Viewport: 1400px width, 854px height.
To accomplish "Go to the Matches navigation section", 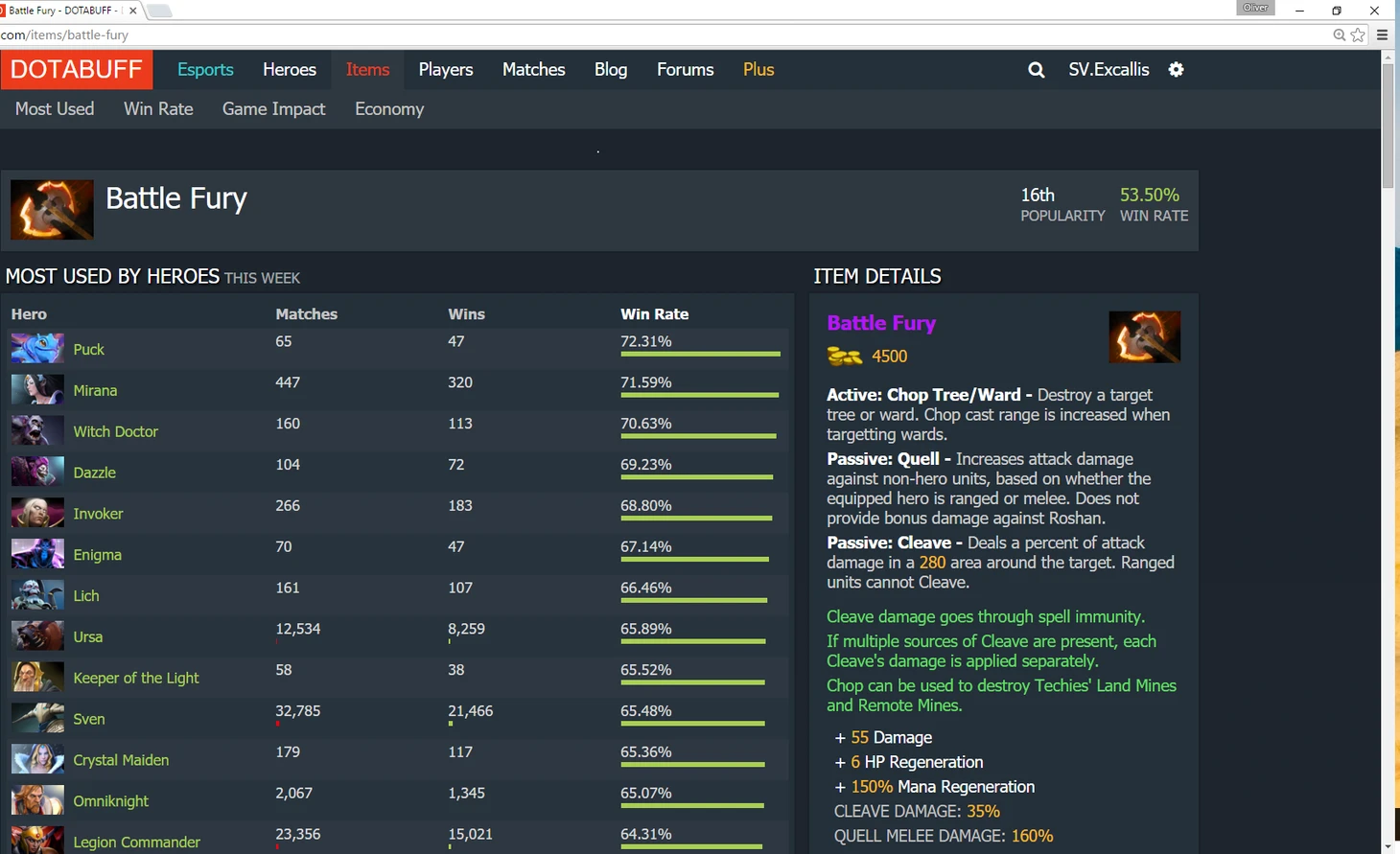I will [533, 70].
